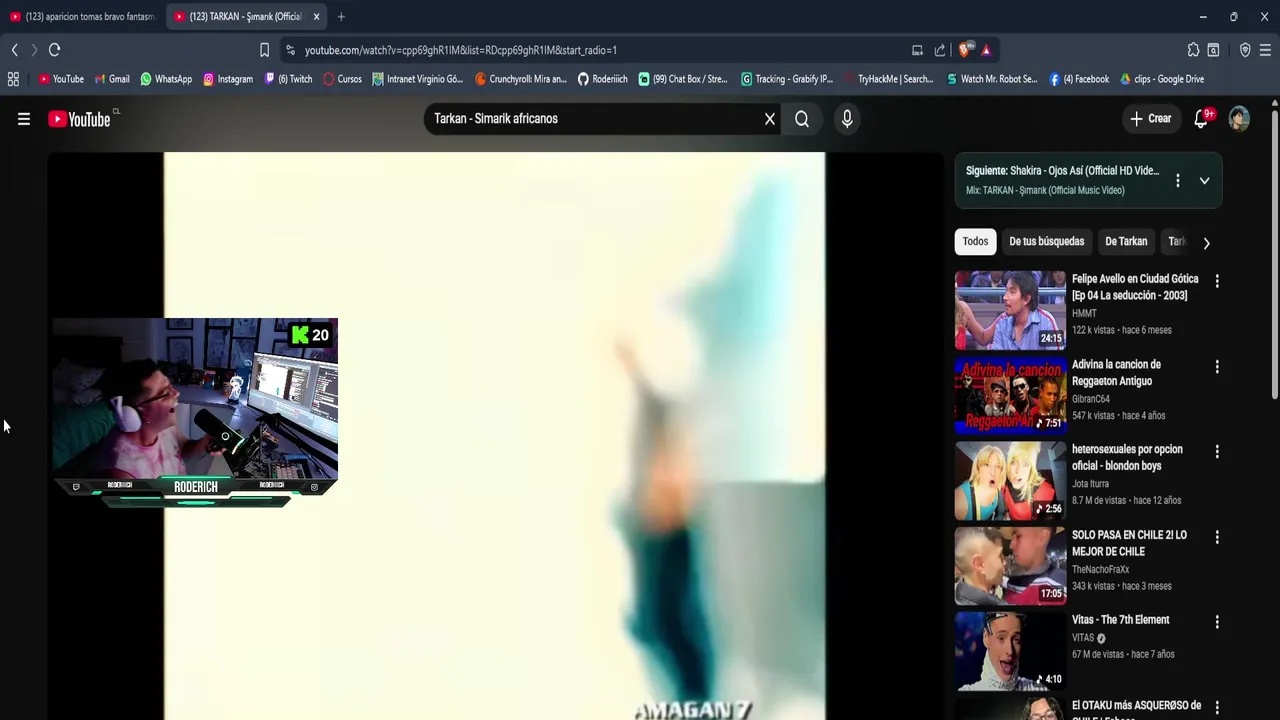The image size is (1280, 720).
Task: Open the Adivina la cancion video thumbnail
Action: click(1010, 395)
